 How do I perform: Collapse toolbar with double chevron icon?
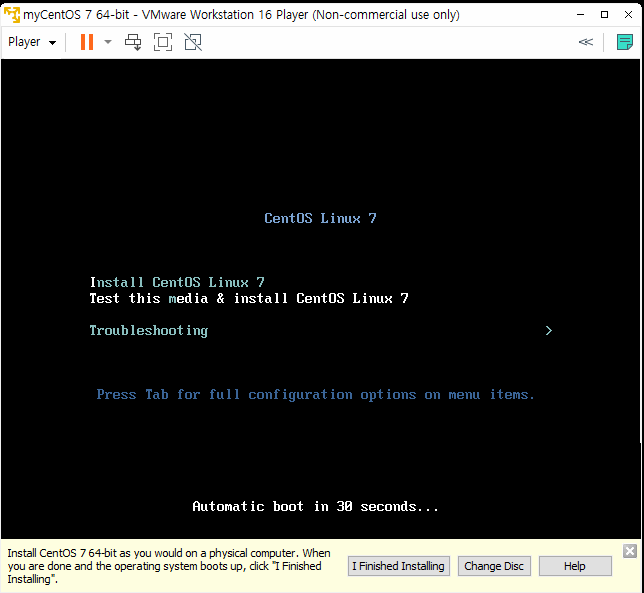tap(586, 42)
